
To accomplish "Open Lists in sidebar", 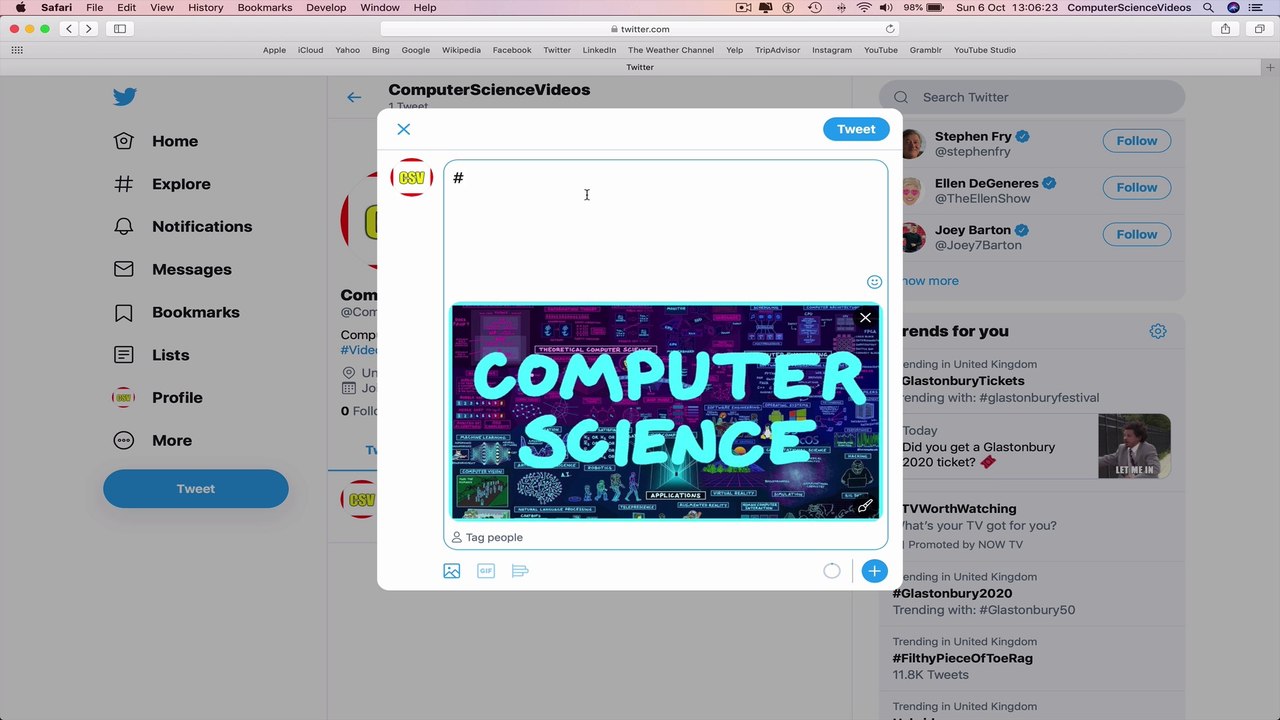I will [151, 355].
